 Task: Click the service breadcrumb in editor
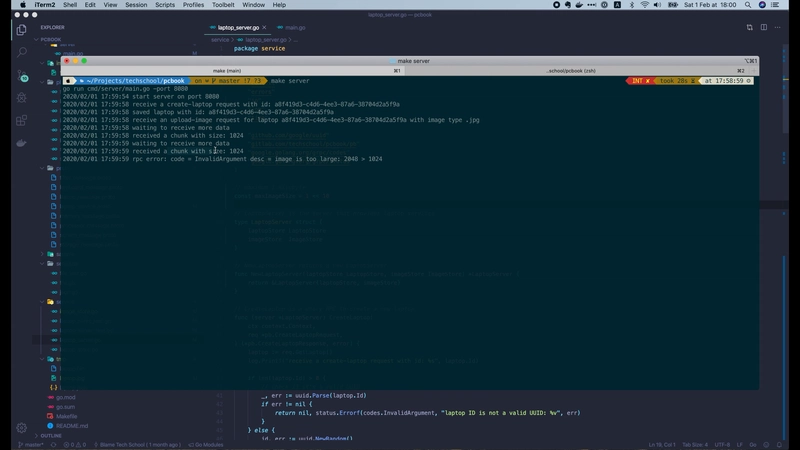(x=220, y=39)
